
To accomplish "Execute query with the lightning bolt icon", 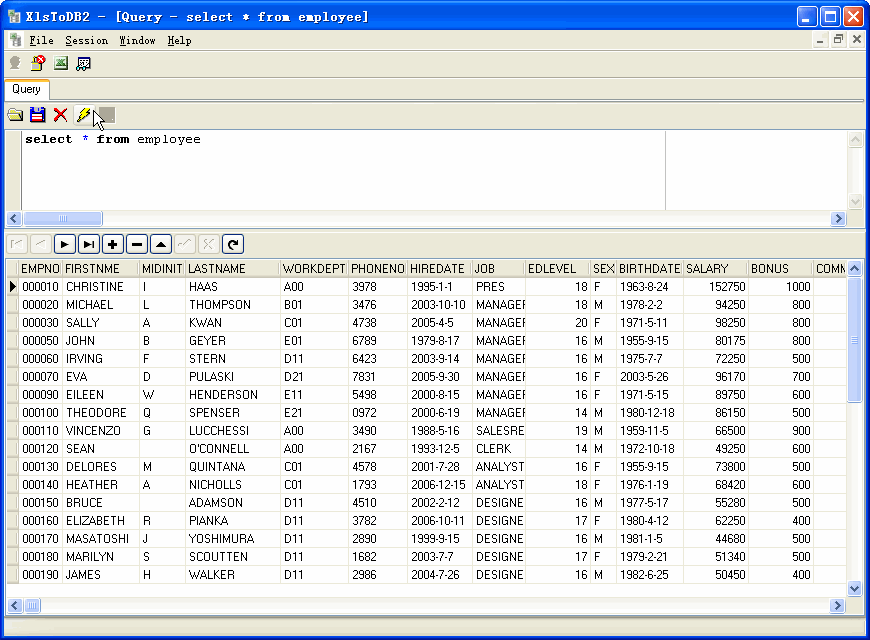I will (83, 115).
